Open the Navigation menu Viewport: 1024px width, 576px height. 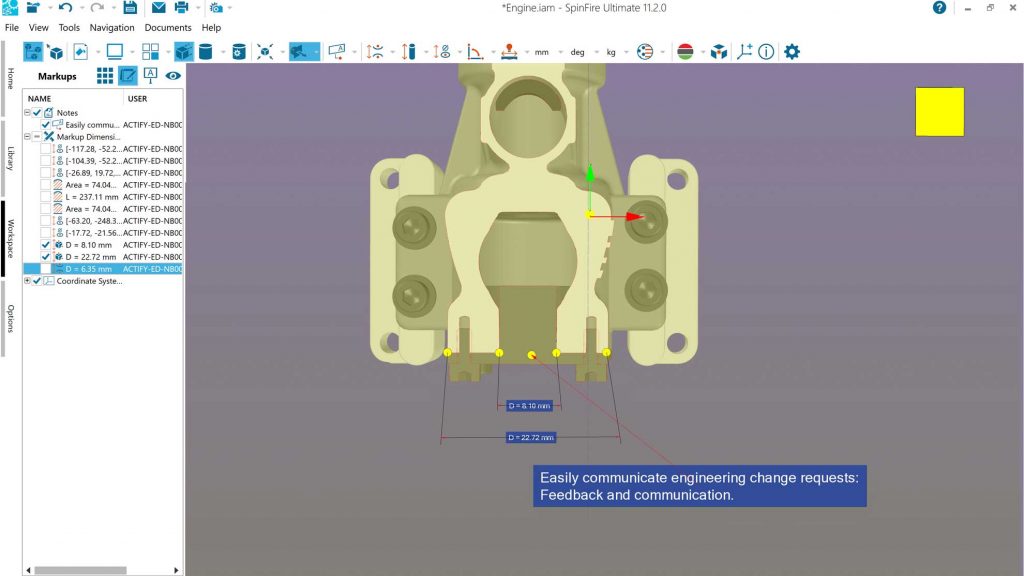click(112, 27)
